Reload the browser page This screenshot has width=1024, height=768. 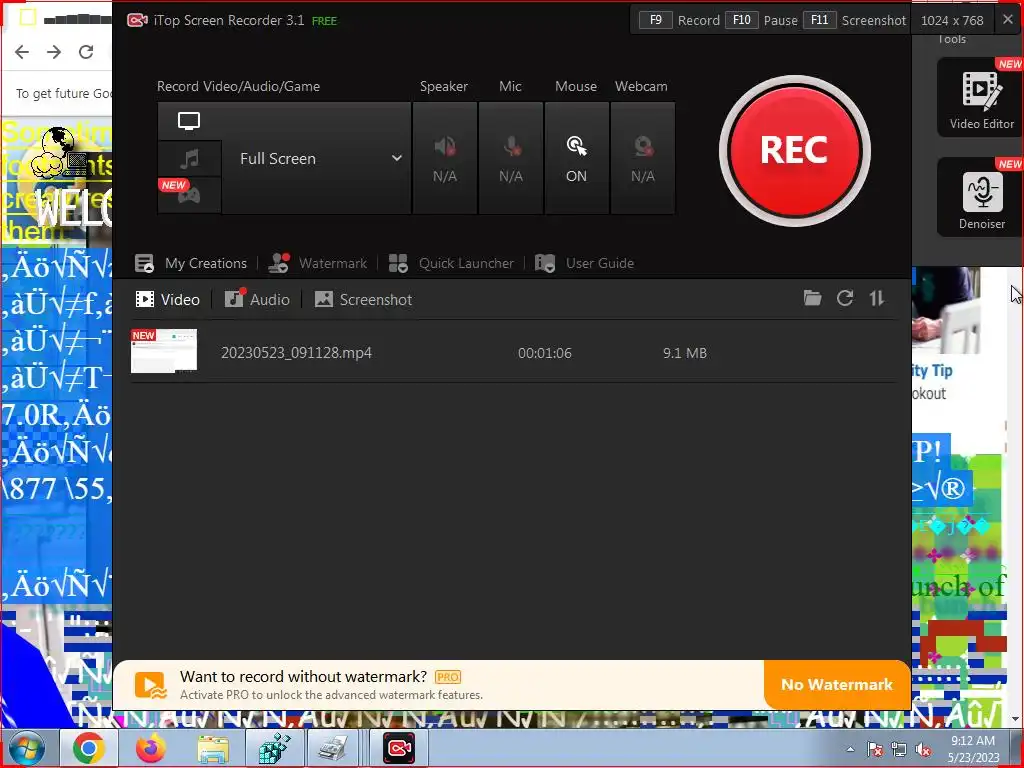[x=86, y=52]
